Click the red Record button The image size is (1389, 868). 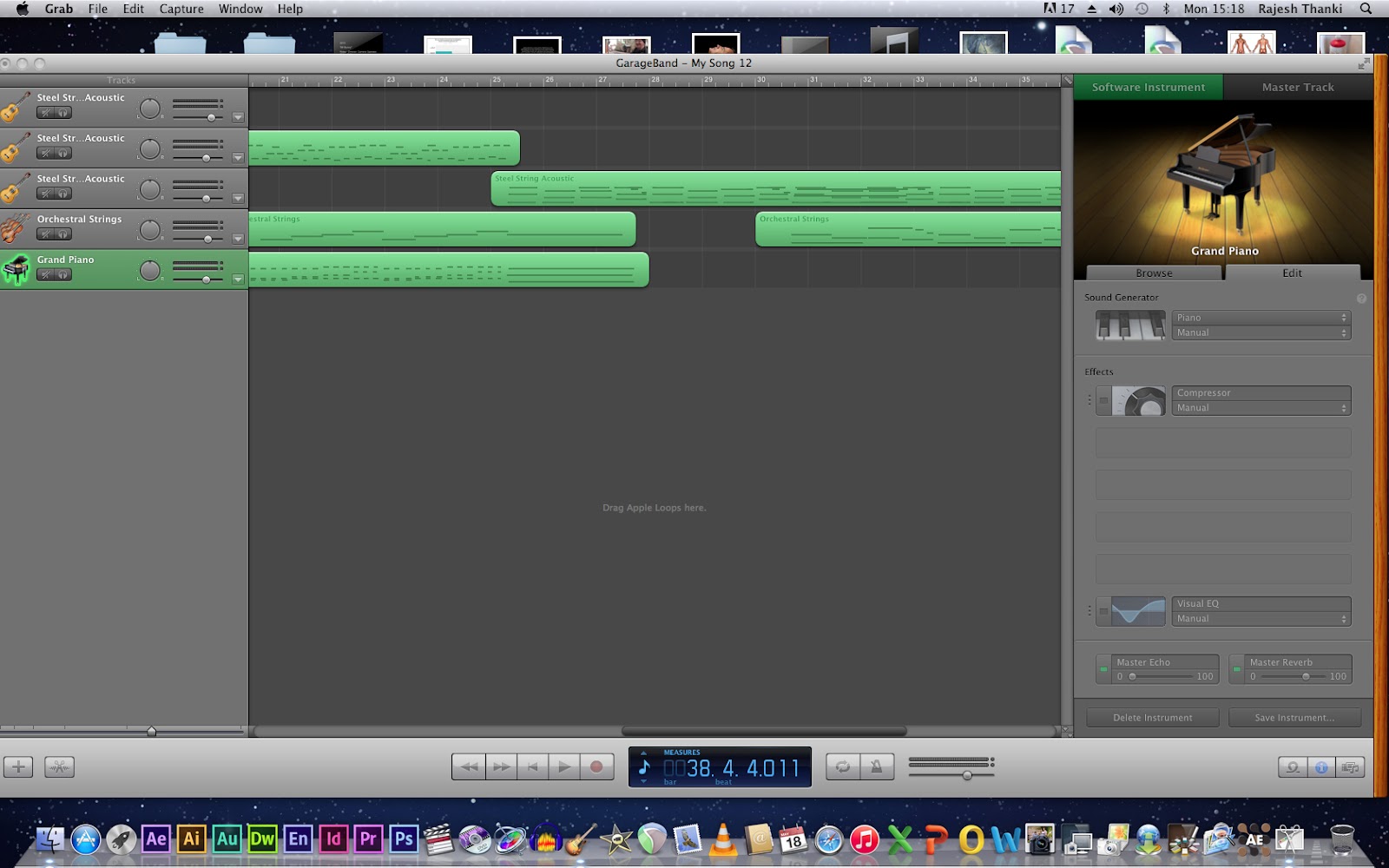pos(596,766)
